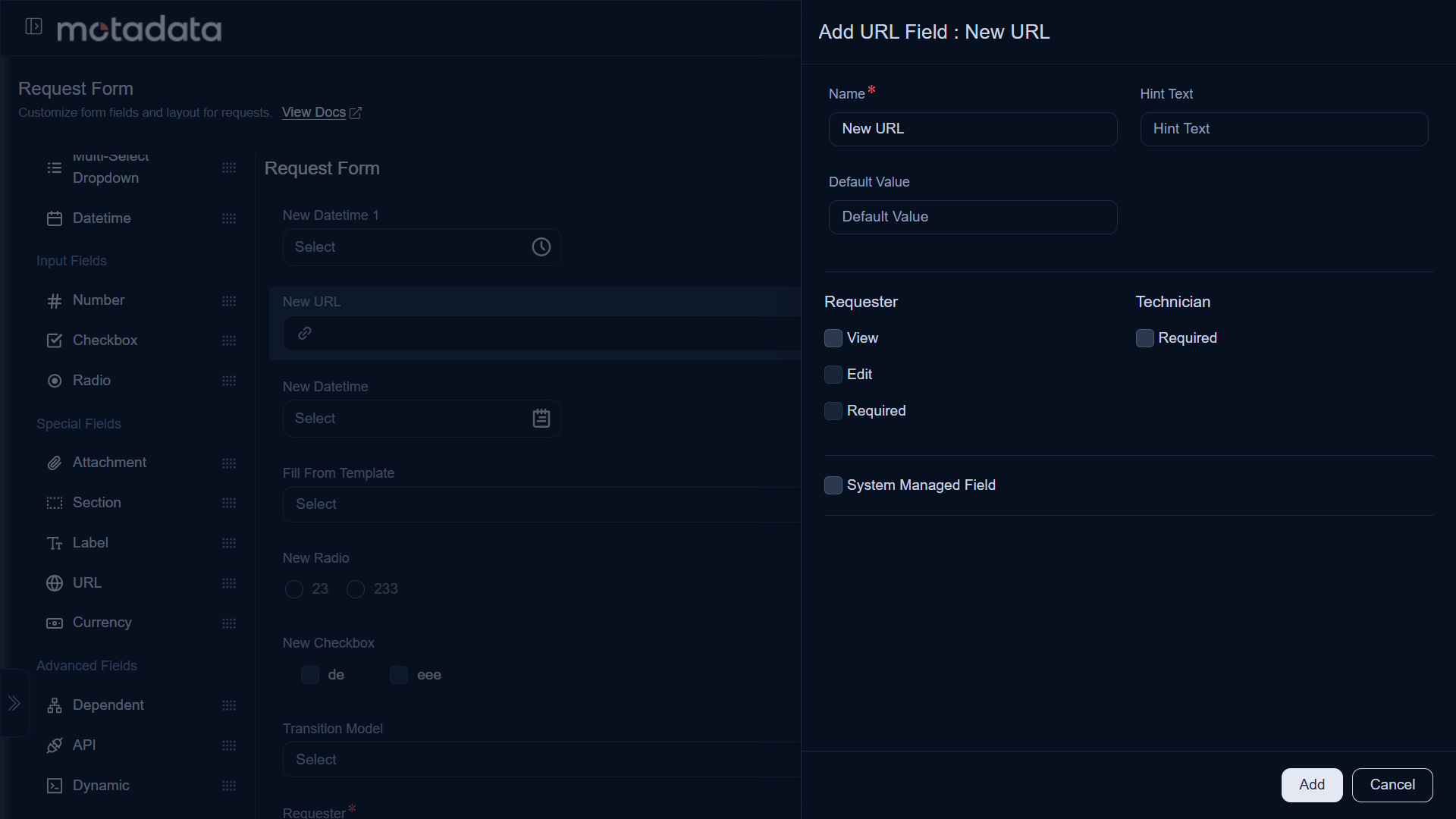Check the 'de' option under New Checkbox
Image resolution: width=1456 pixels, height=819 pixels.
pos(310,675)
